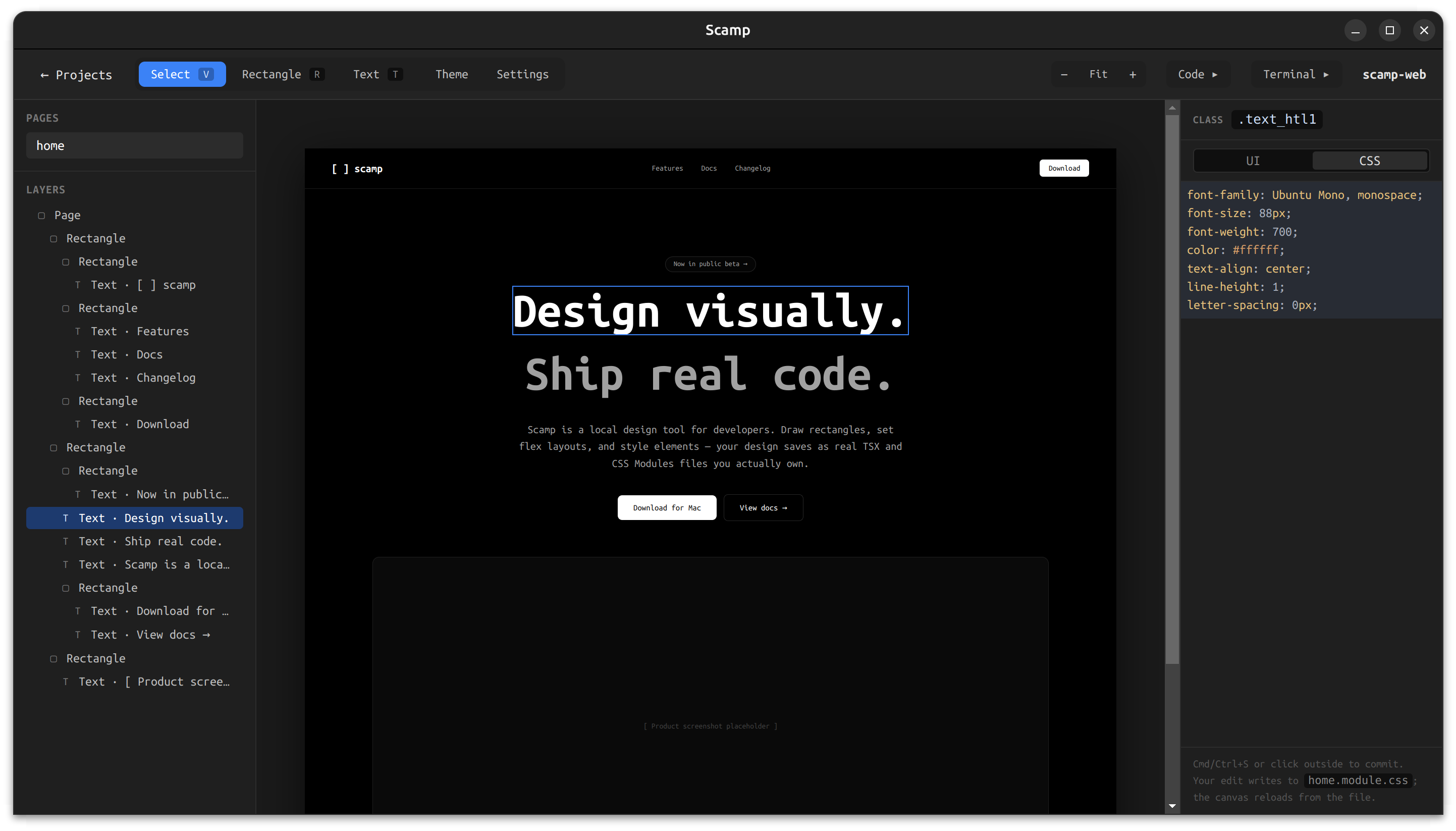Click the Fit zoom button
This screenshot has width=1456, height=831.
pos(1098,74)
